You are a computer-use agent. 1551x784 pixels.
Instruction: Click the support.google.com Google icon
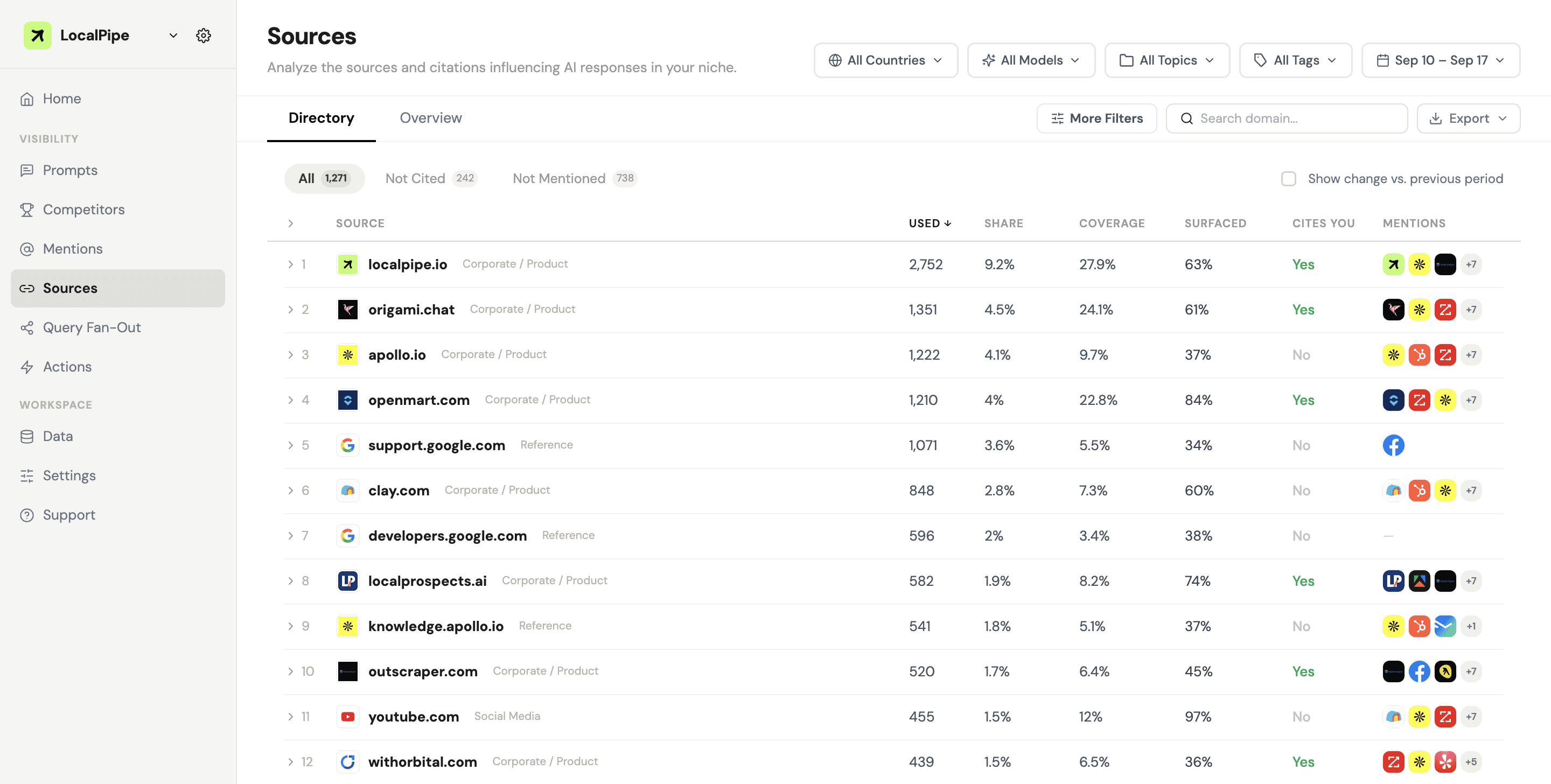coord(347,445)
